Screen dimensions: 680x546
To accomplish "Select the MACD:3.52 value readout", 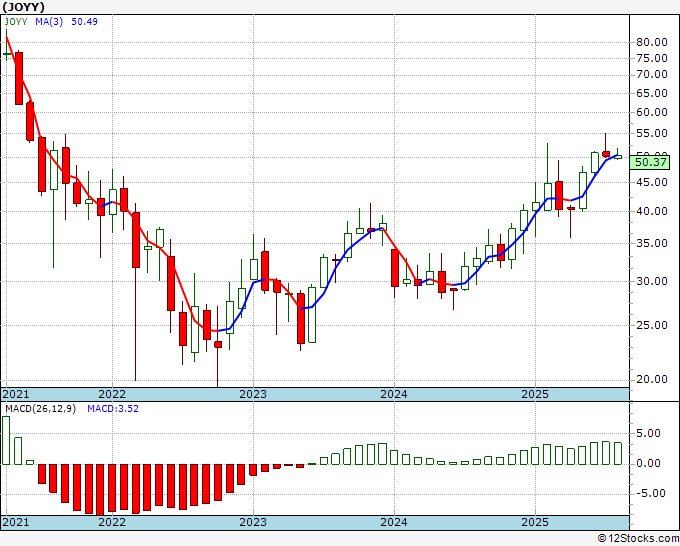I will coord(113,409).
